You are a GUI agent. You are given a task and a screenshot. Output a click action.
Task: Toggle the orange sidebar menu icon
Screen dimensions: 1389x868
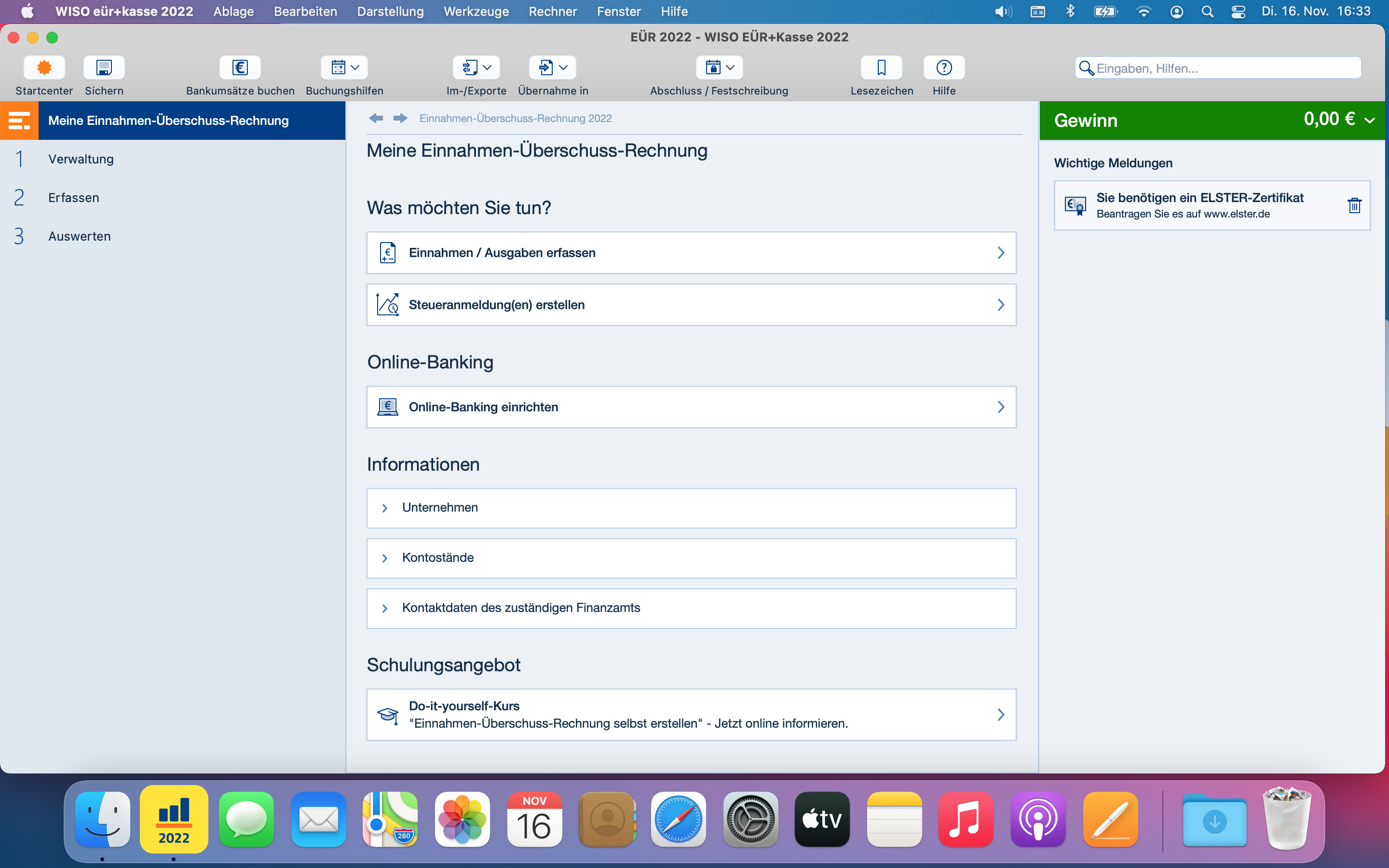pos(19,121)
